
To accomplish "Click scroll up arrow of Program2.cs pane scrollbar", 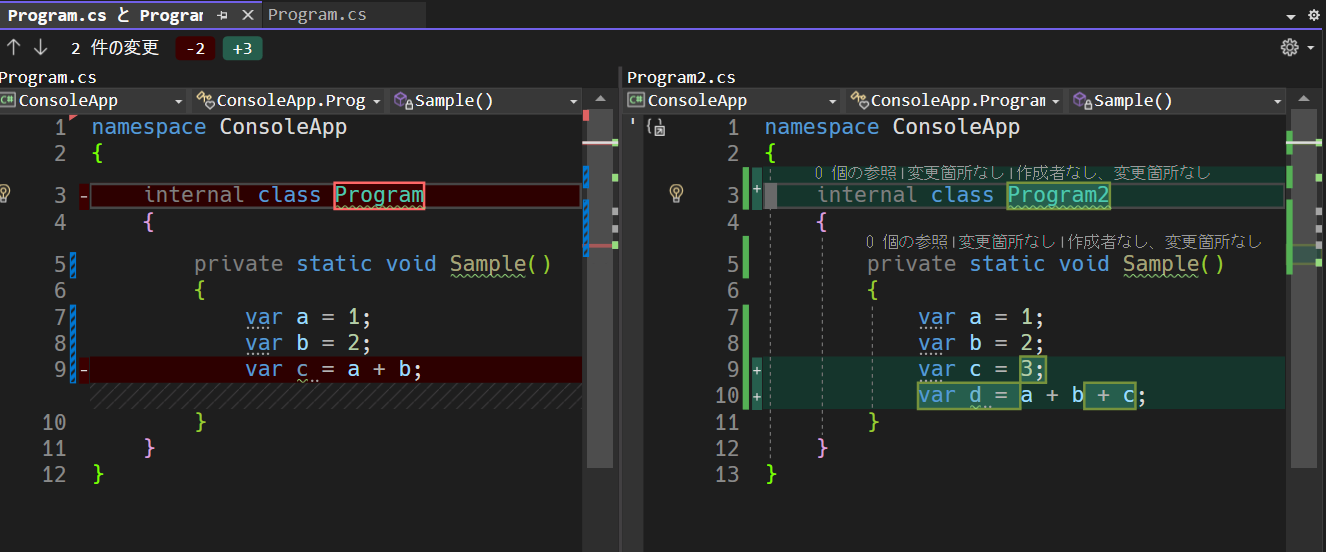I will (x=1304, y=99).
